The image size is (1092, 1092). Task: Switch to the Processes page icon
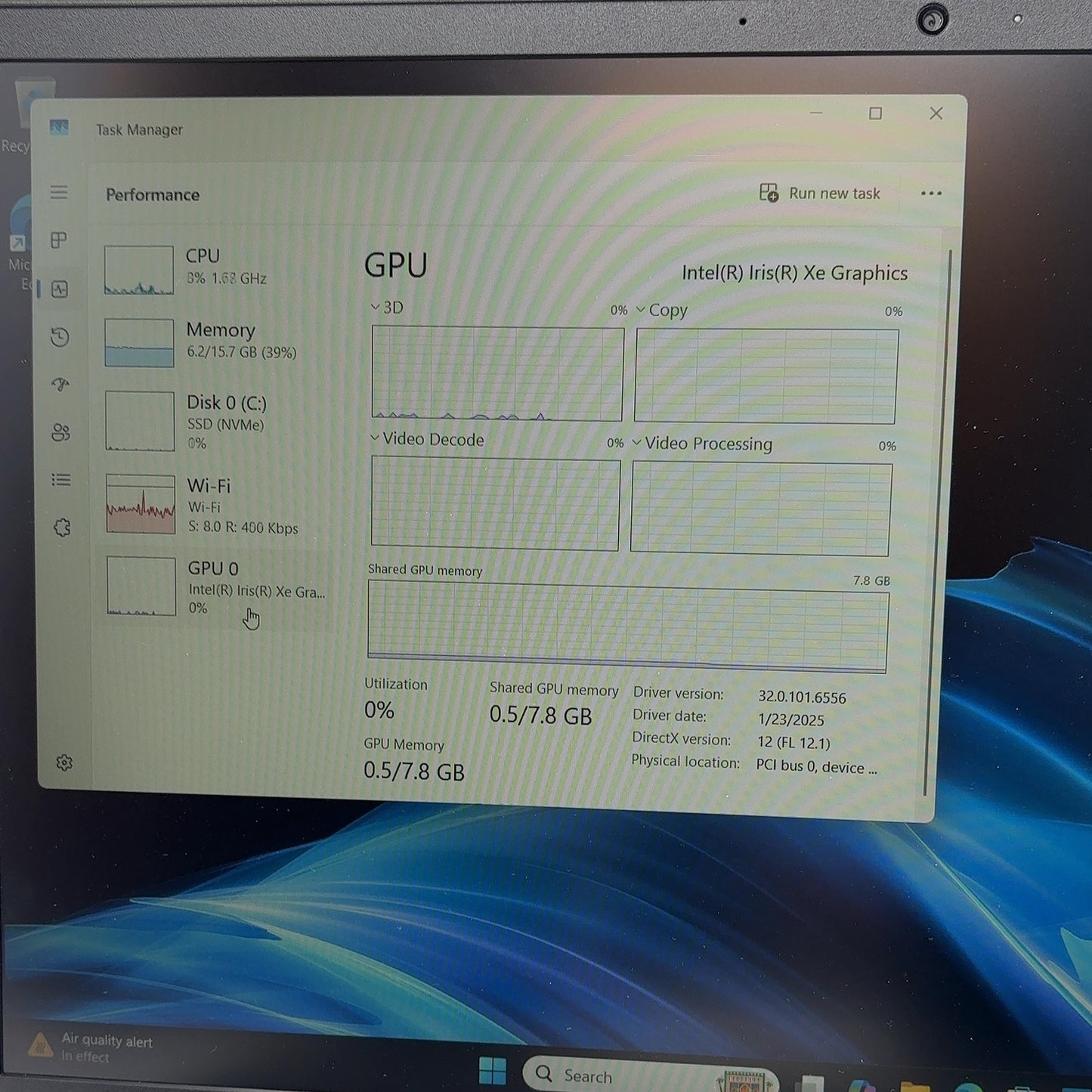coord(59,240)
